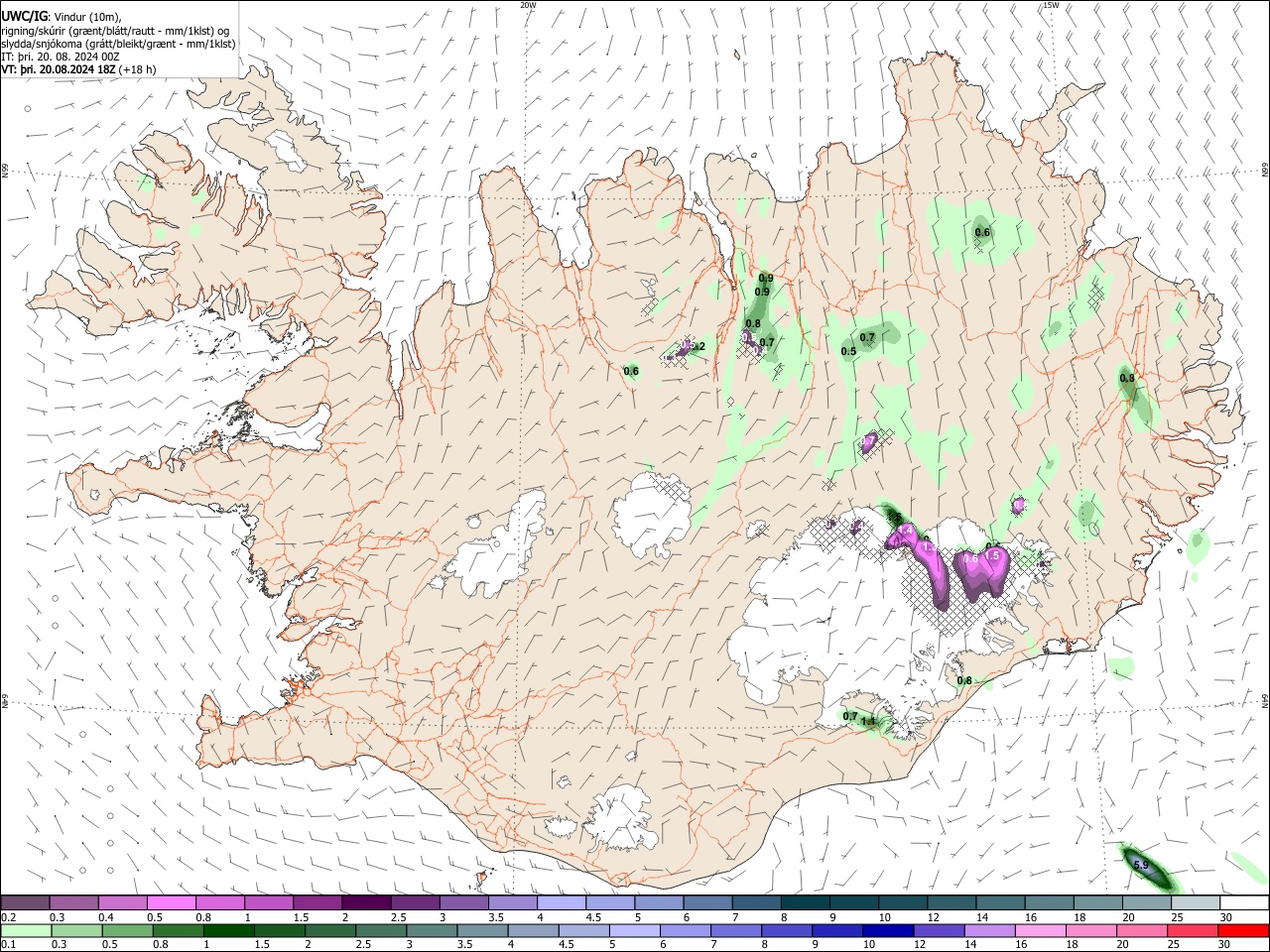Select the bright red lower swatch starting at 30
Image resolution: width=1270 pixels, height=952 pixels.
point(1245,930)
